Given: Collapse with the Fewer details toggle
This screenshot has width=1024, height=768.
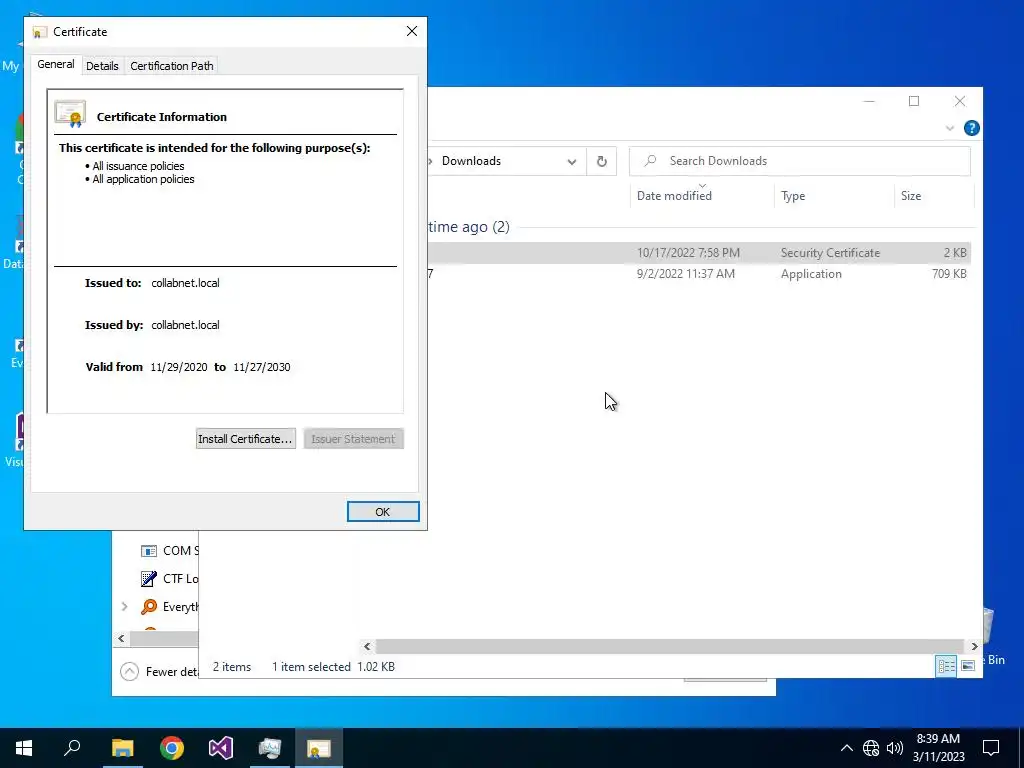Looking at the screenshot, I should click(159, 671).
